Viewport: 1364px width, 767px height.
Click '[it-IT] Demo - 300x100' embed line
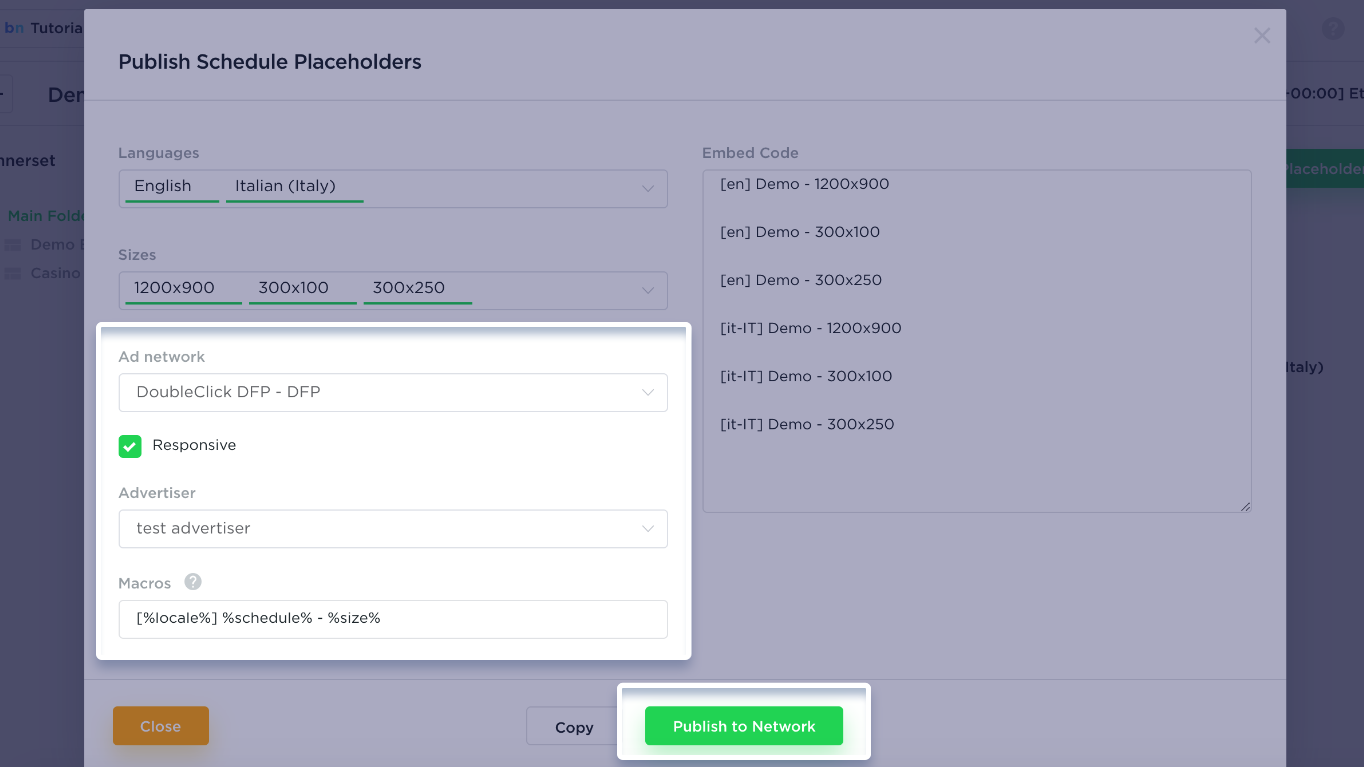coord(806,376)
